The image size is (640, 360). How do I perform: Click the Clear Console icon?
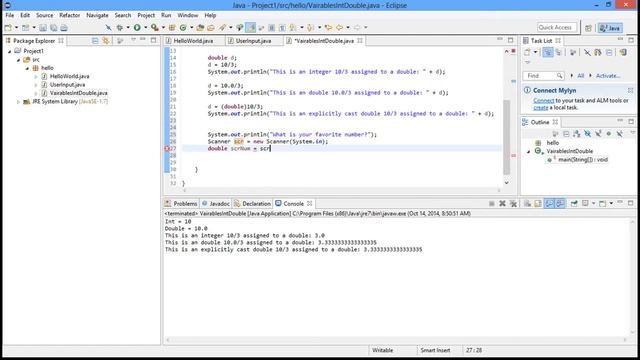(527, 203)
